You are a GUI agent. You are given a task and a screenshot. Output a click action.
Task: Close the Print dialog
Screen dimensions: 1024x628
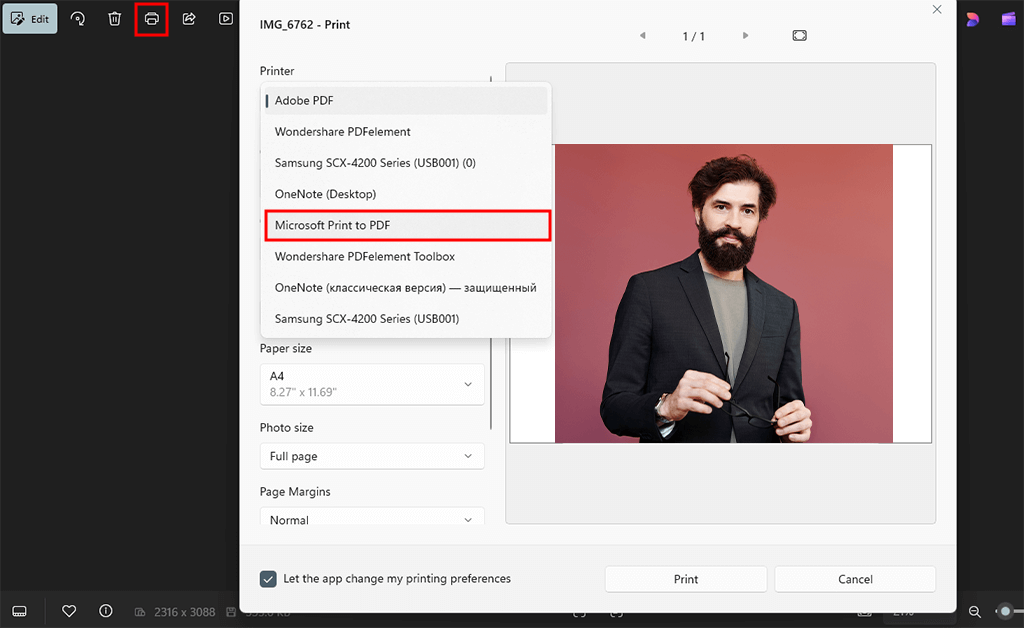(936, 9)
